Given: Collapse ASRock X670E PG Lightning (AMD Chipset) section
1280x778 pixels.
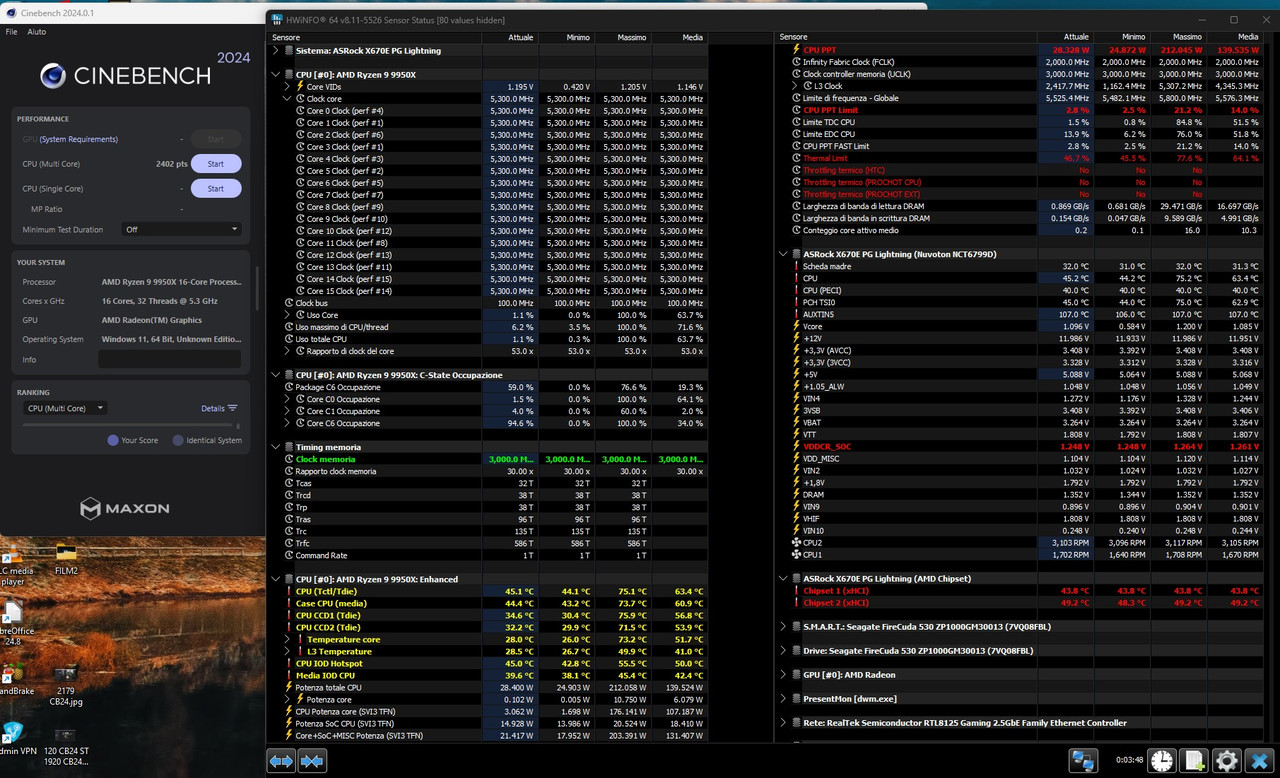Looking at the screenshot, I should click(x=783, y=579).
